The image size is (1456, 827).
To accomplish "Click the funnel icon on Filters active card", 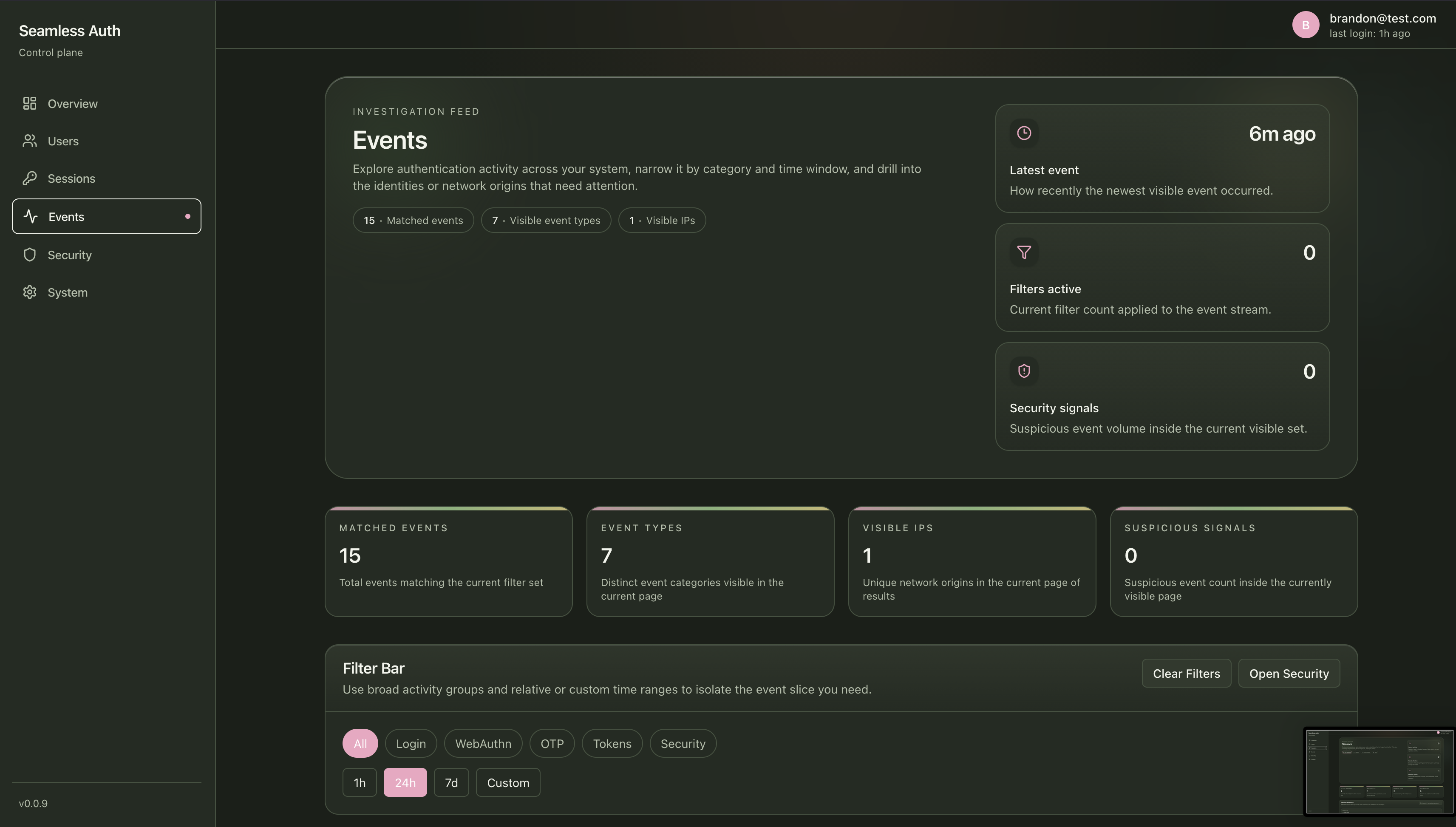I will click(x=1024, y=252).
